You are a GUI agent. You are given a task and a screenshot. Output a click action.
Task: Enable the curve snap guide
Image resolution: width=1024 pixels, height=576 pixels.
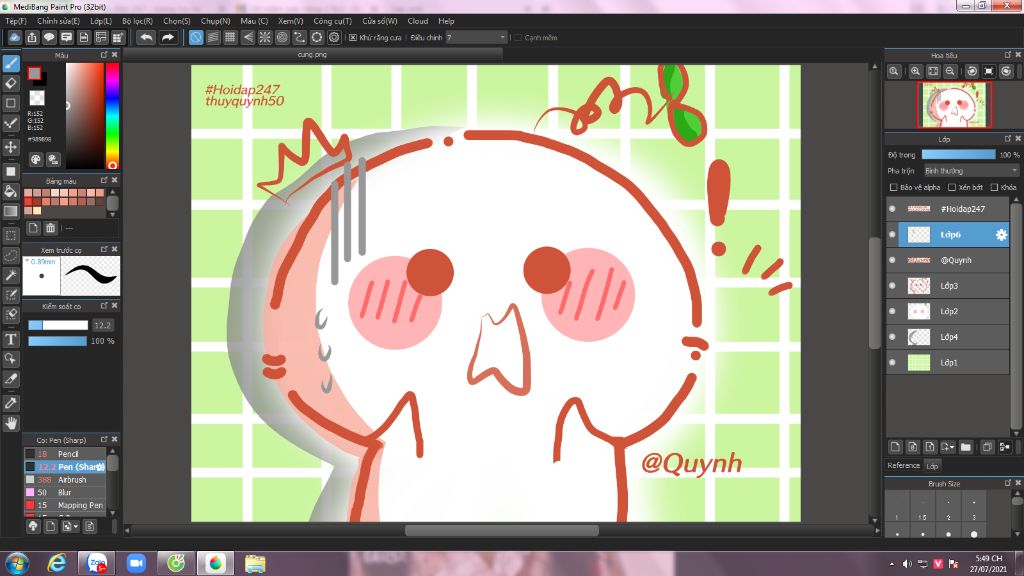[299, 37]
